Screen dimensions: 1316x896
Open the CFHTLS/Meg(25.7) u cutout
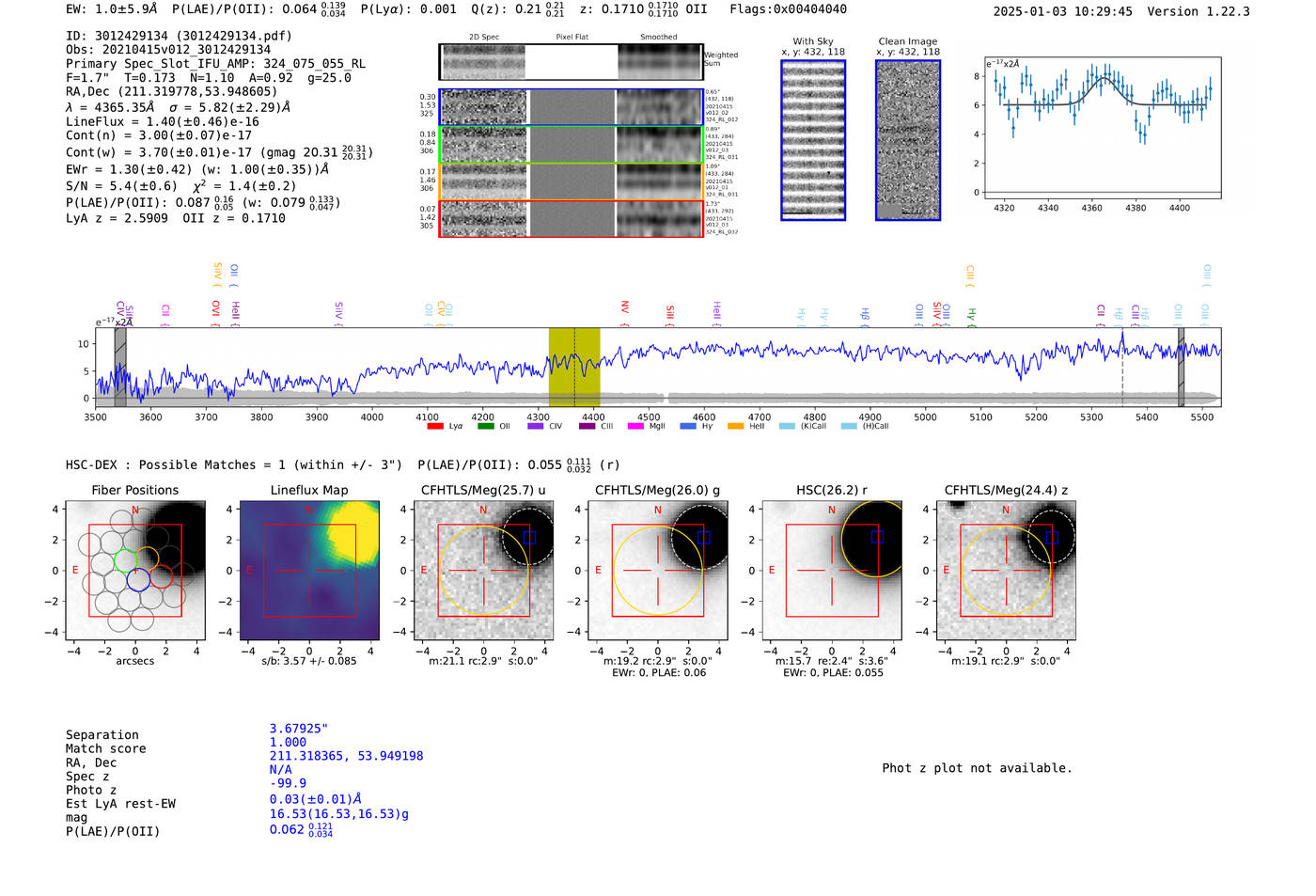pyautogui.click(x=483, y=571)
